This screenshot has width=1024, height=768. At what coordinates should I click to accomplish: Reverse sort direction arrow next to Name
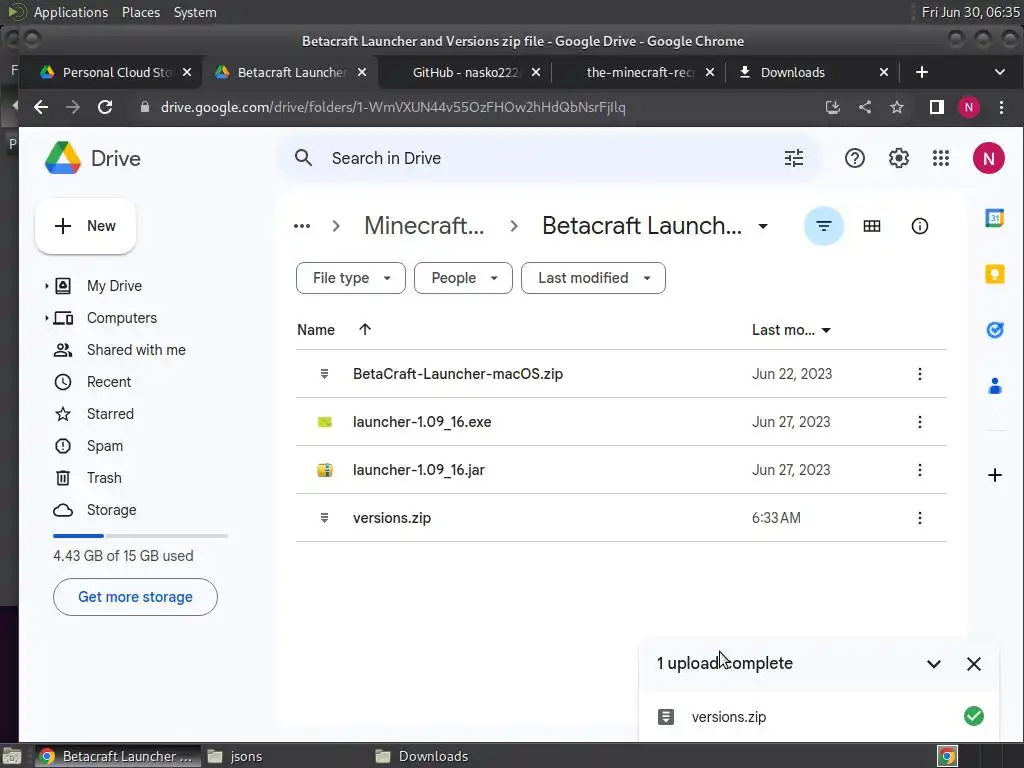point(365,329)
